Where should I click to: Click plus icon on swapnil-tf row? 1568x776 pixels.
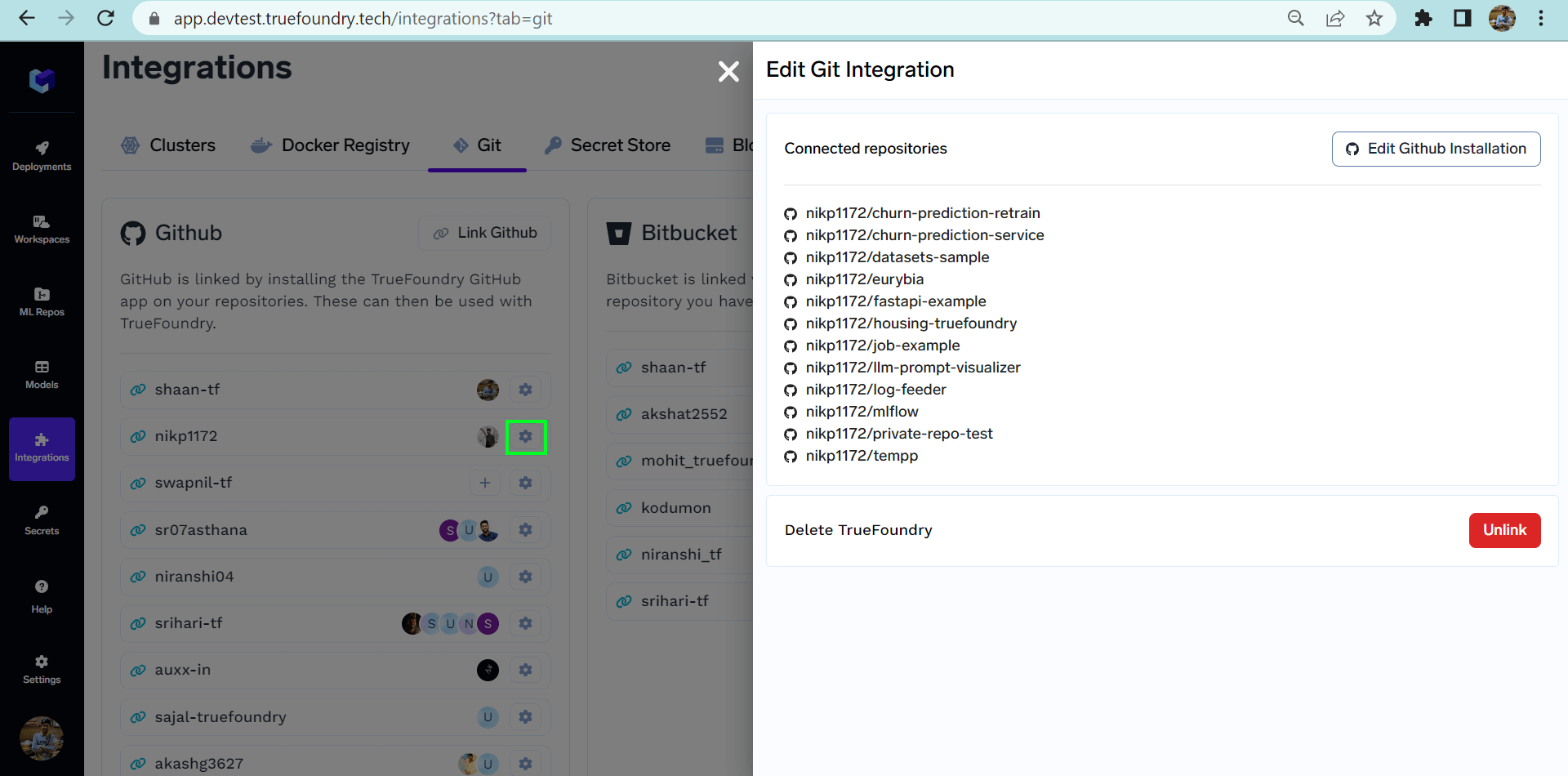[x=485, y=483]
